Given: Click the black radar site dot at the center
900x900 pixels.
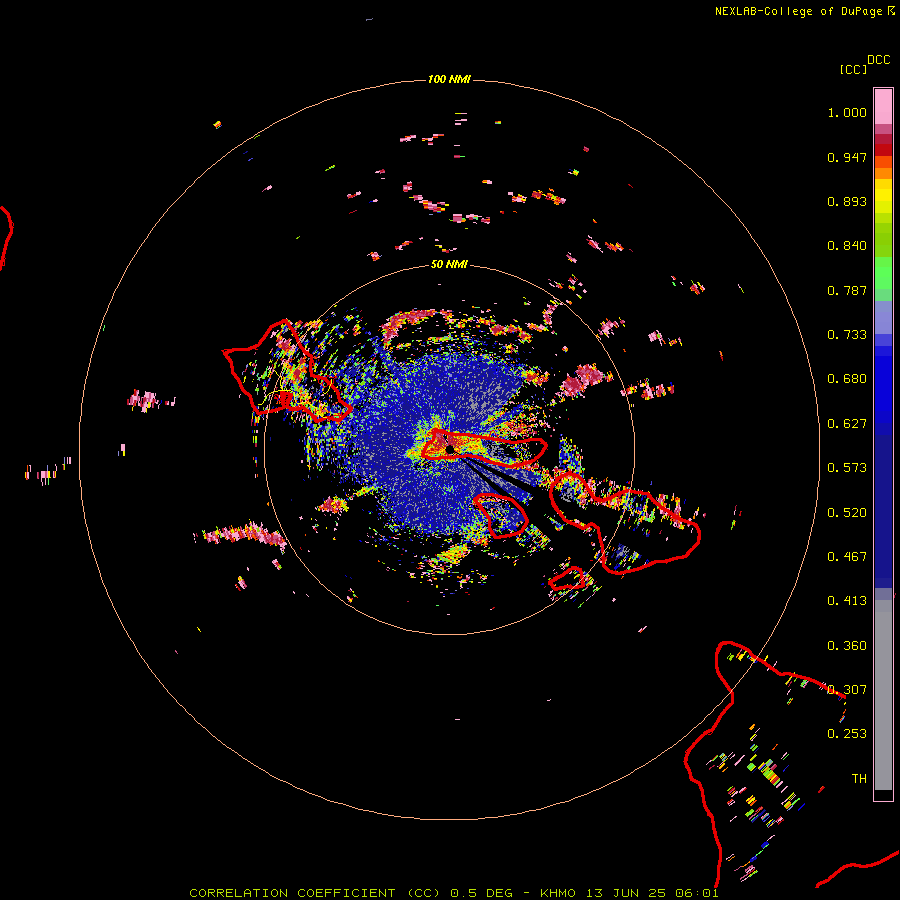Looking at the screenshot, I should pyautogui.click(x=451, y=449).
